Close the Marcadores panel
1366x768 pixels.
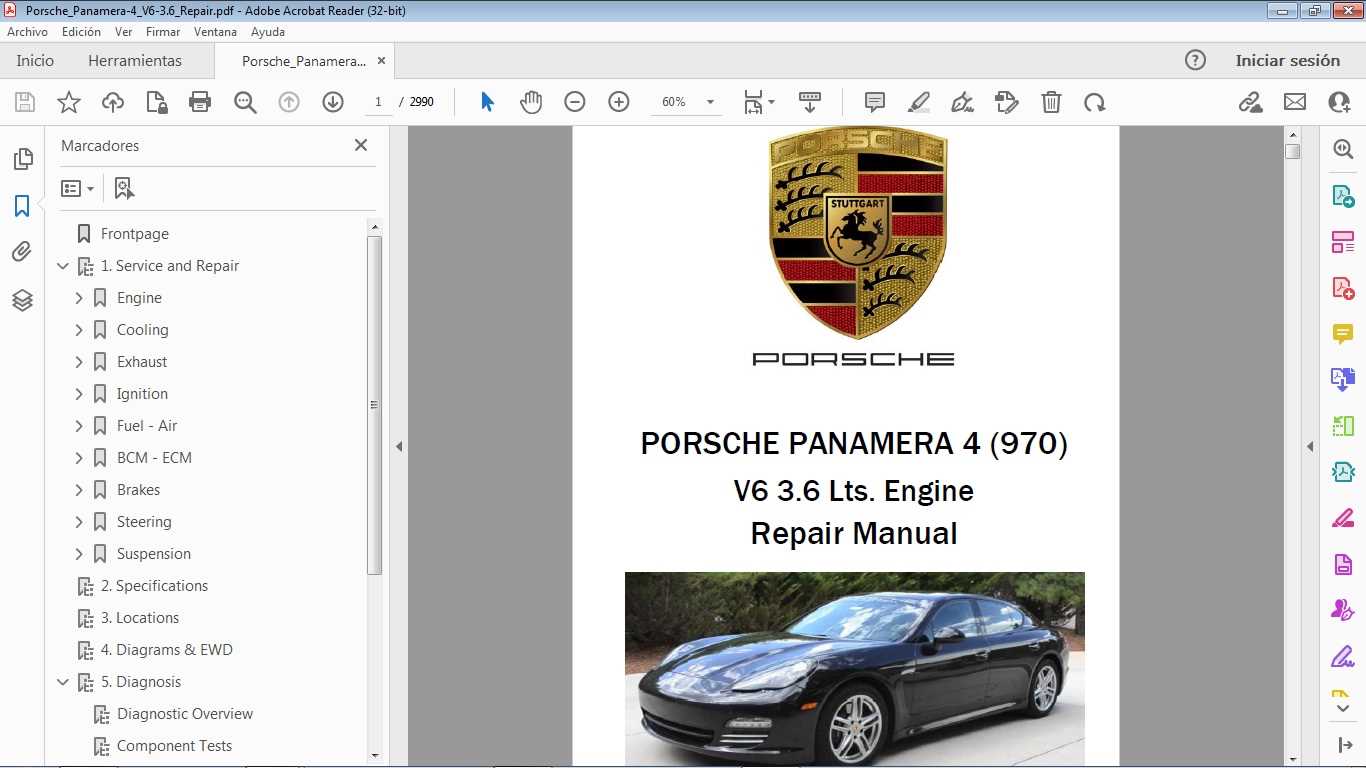point(361,145)
